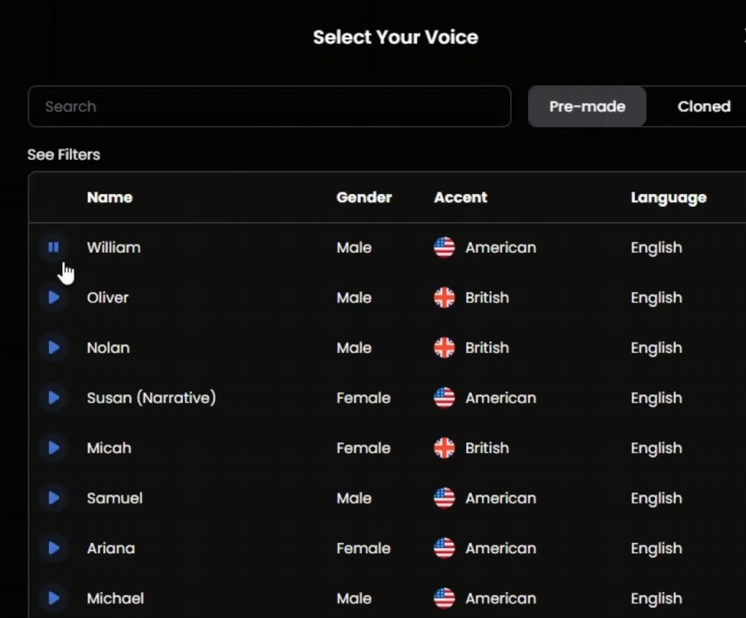This screenshot has height=618, width=746.
Task: Click the British flag icon in Nolan's row
Action: (x=444, y=348)
